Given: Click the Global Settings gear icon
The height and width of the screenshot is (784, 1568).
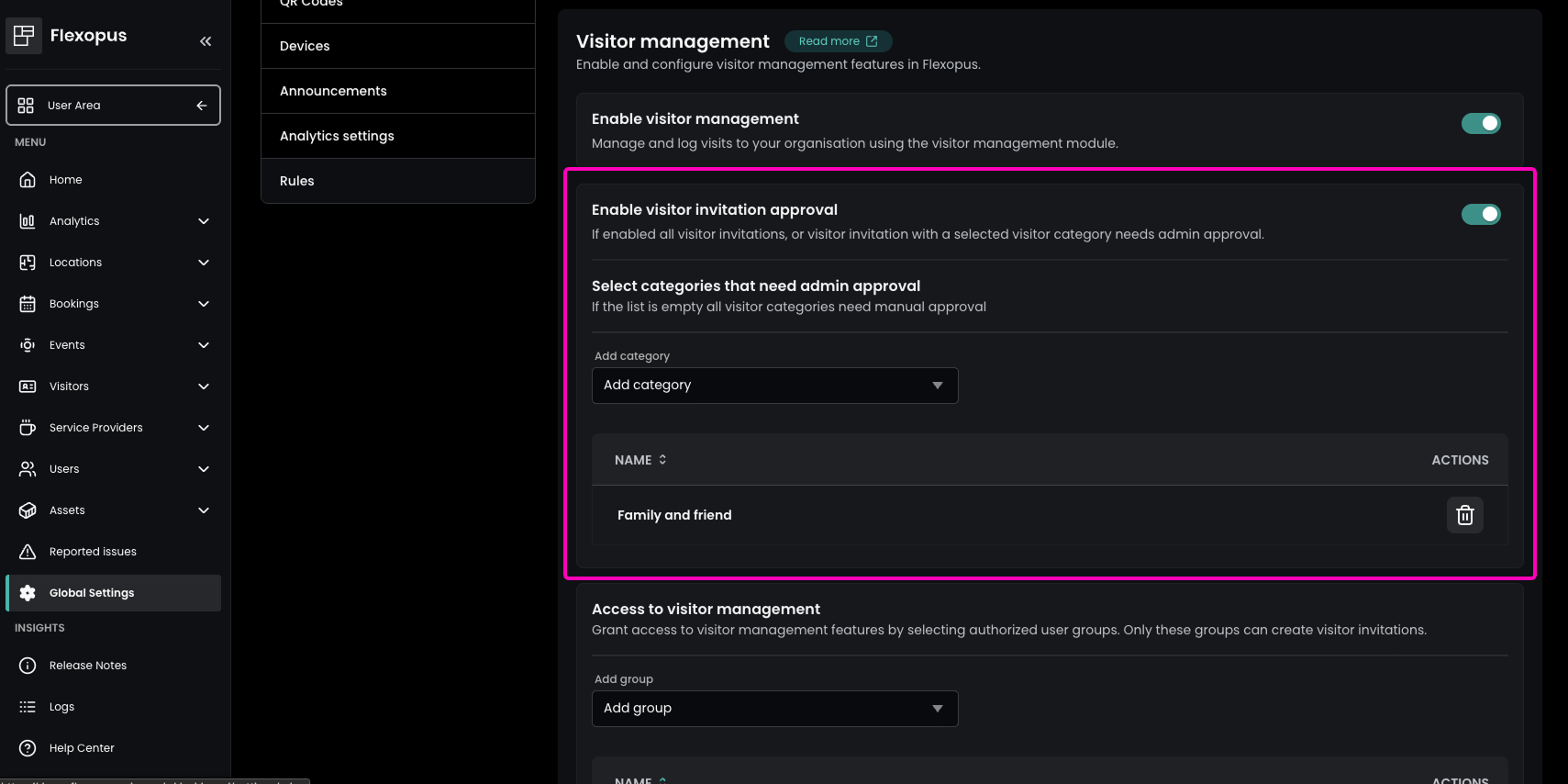Looking at the screenshot, I should click(x=28, y=593).
